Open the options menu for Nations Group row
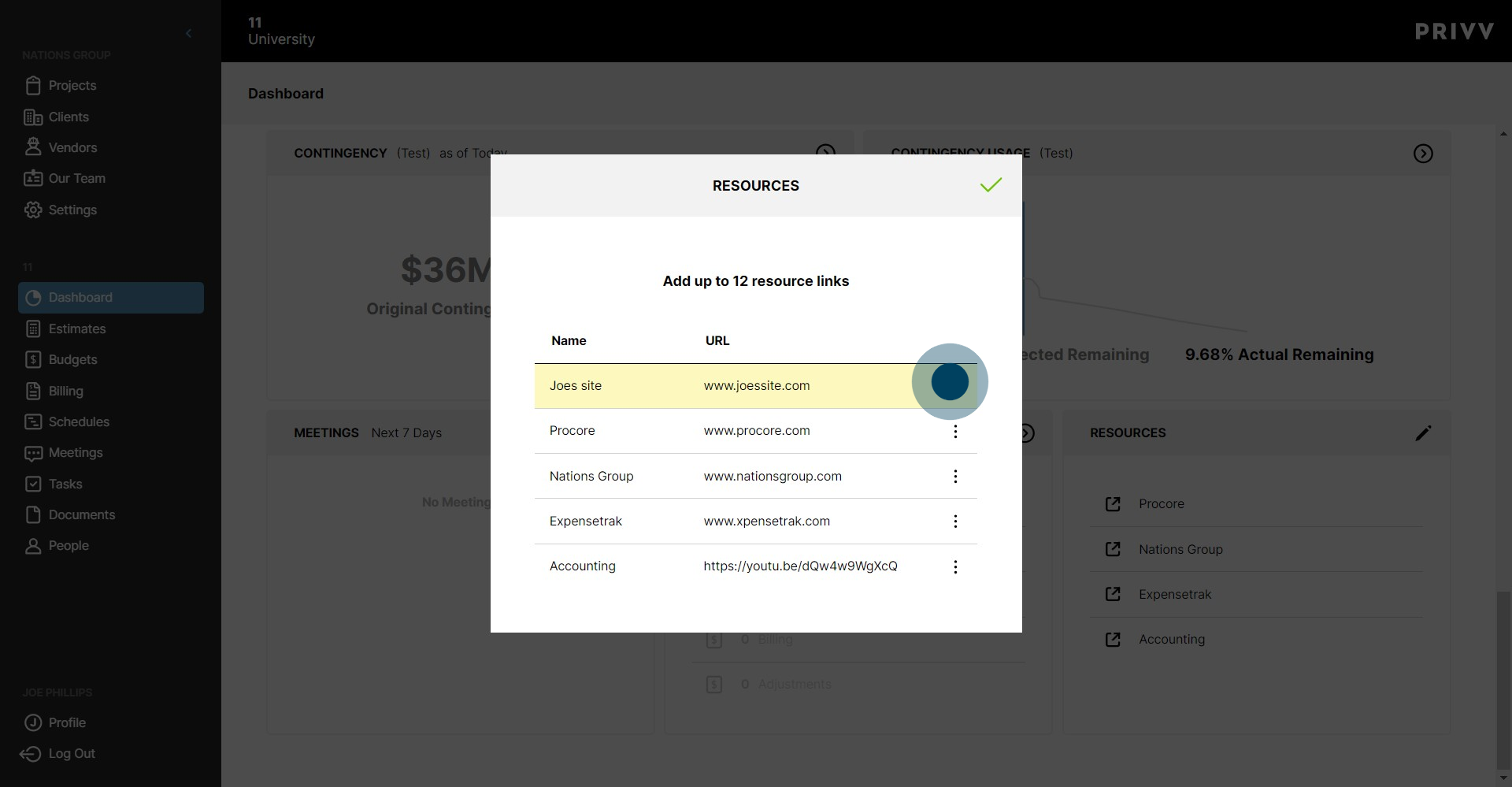Image resolution: width=1512 pixels, height=787 pixels. [x=955, y=477]
